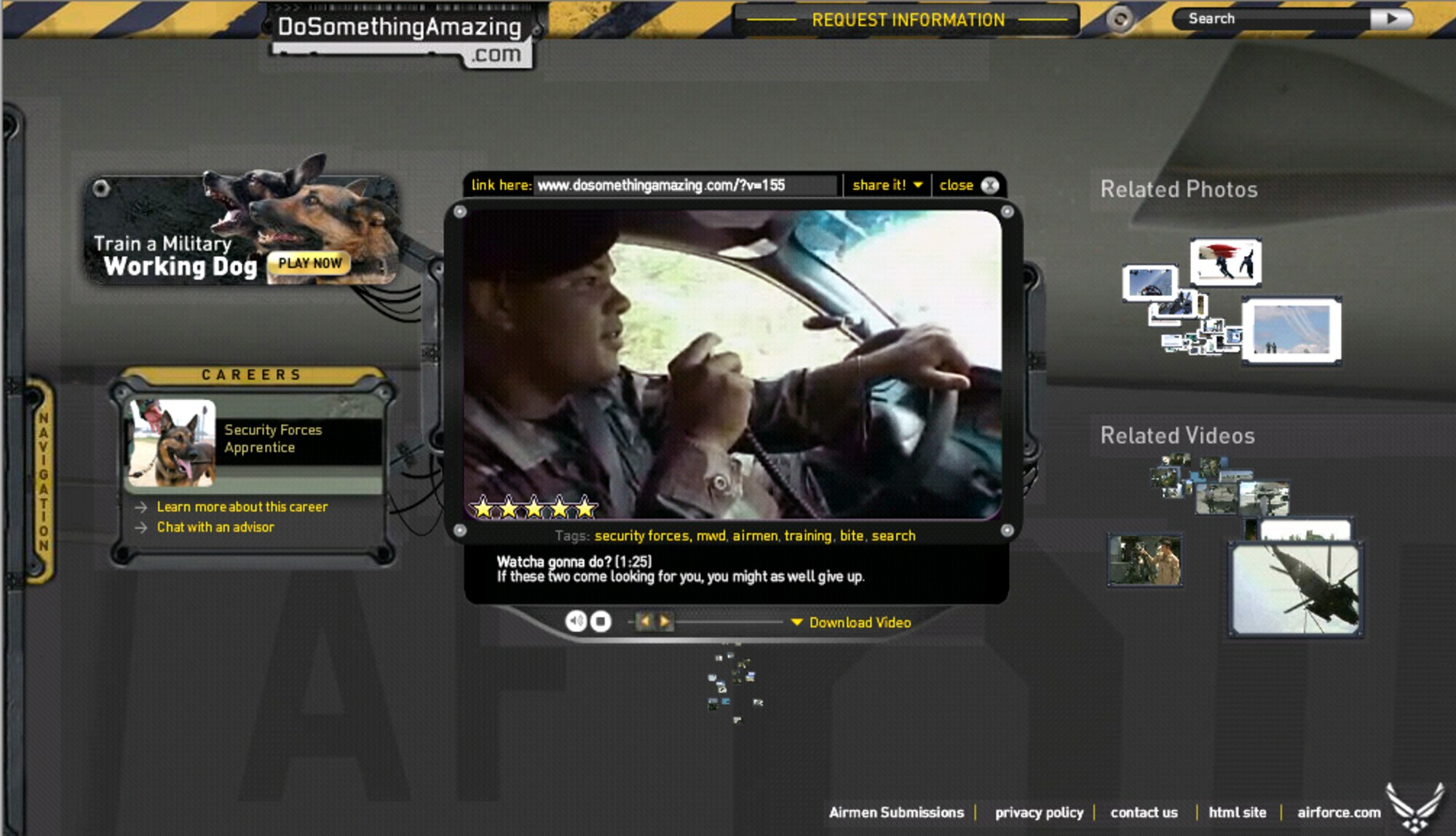Viewport: 1456px width, 836px height.
Task: Open the soldiers related video thumbnail
Action: pyautogui.click(x=1144, y=560)
